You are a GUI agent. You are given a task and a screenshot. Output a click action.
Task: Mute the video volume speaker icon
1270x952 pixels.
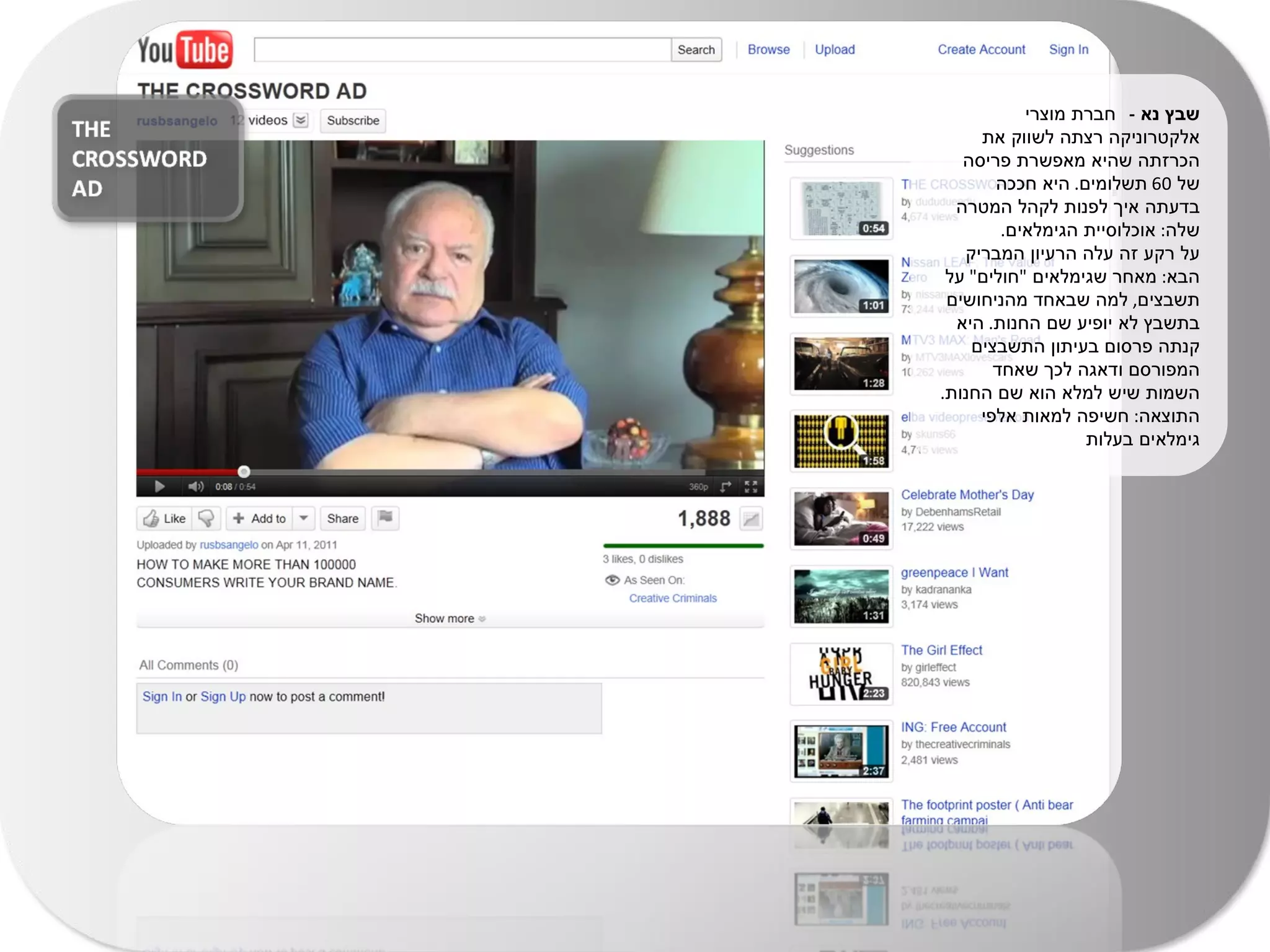tap(195, 487)
